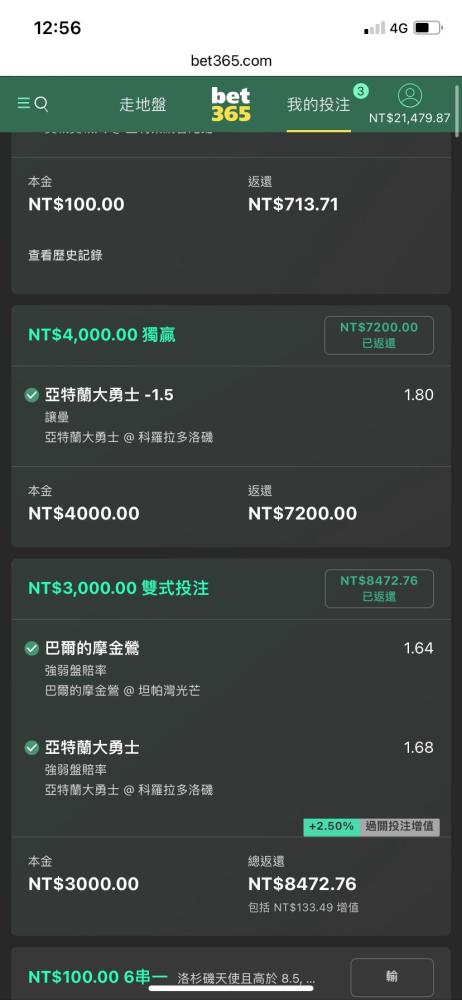Tap the NT$8472.76 已返還 button

tap(379, 589)
